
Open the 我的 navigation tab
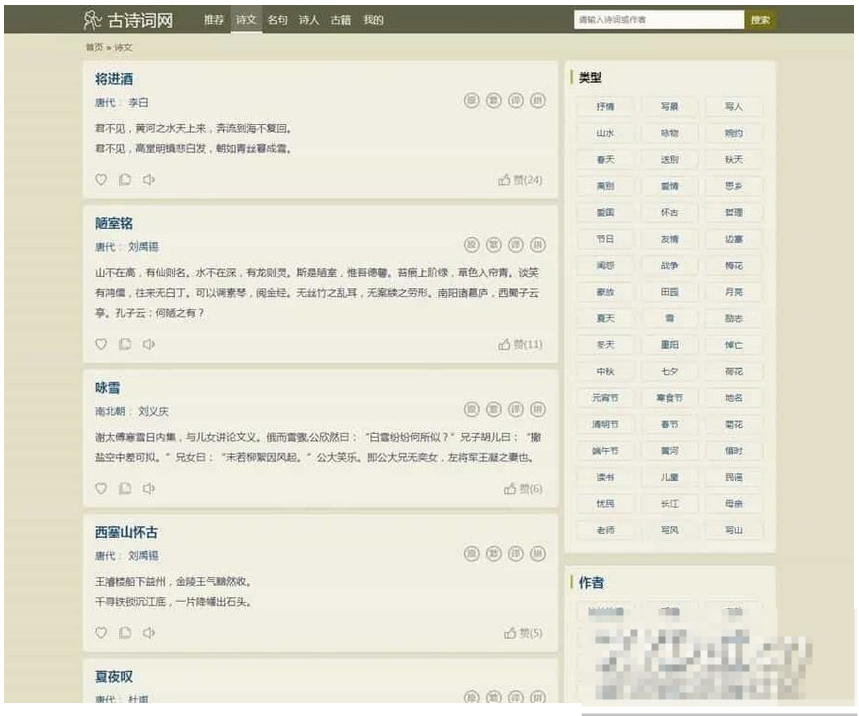(x=373, y=20)
